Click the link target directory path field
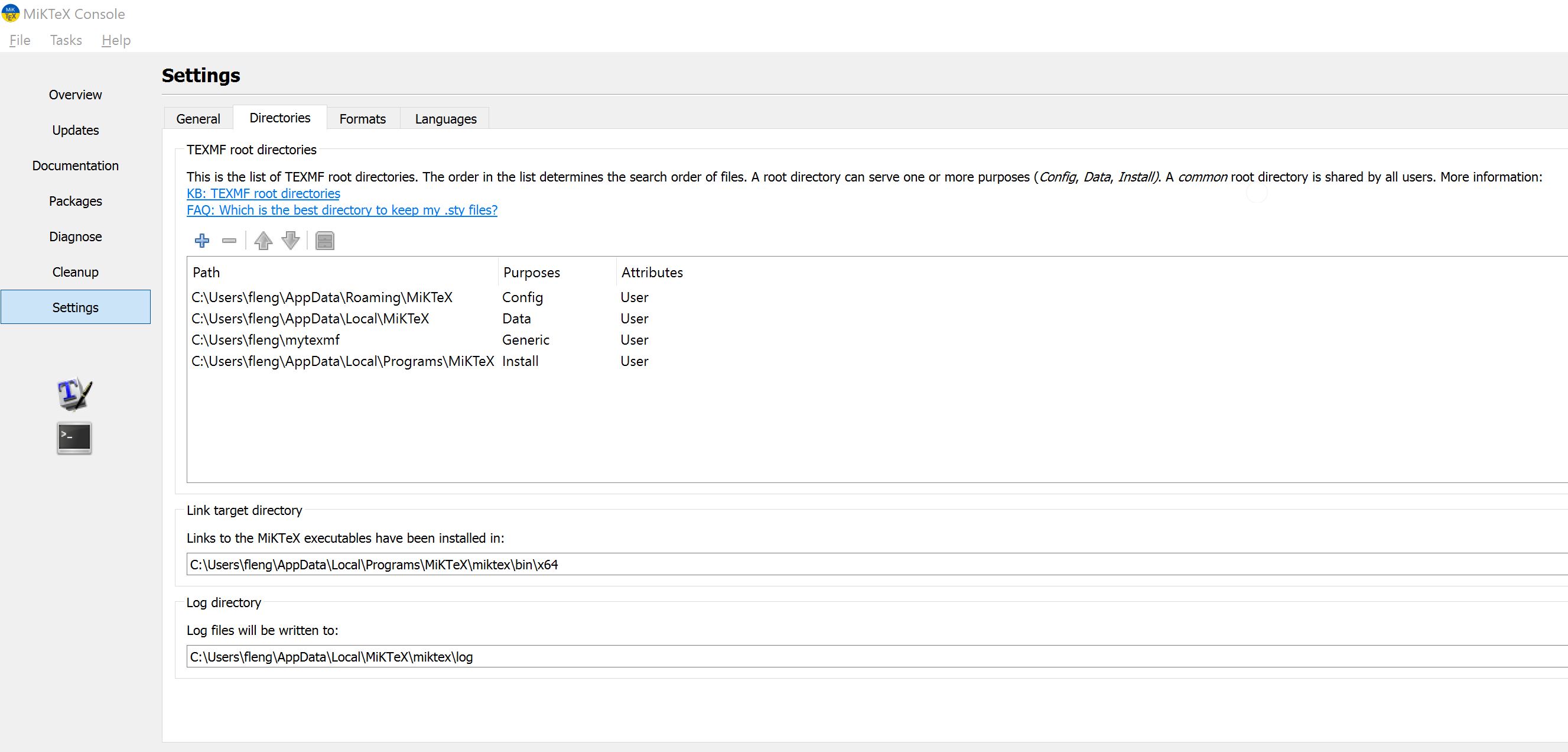1568x752 pixels. tap(877, 565)
